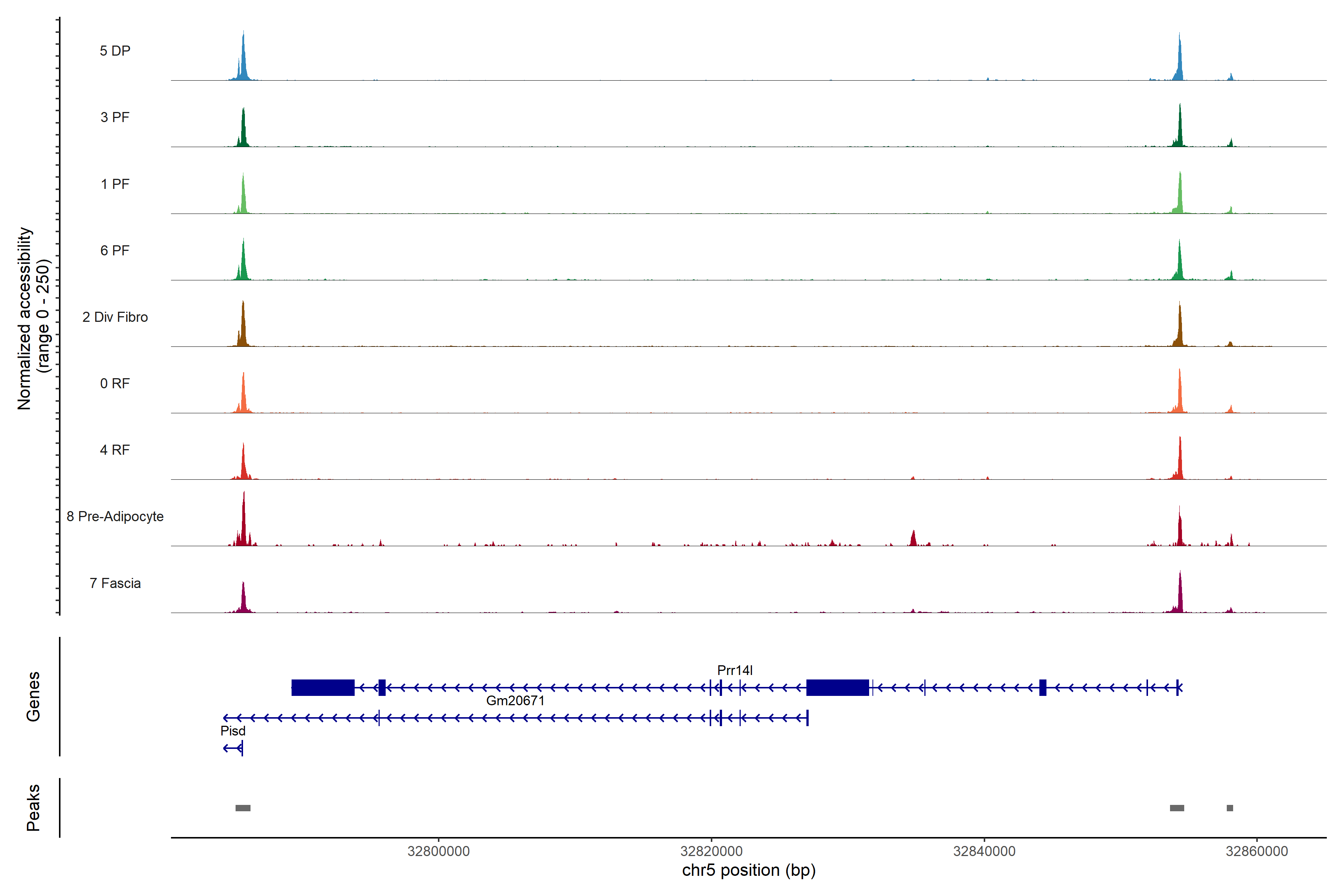1344x896 pixels.
Task: Click the Prr14l gene name label
Action: pos(735,670)
